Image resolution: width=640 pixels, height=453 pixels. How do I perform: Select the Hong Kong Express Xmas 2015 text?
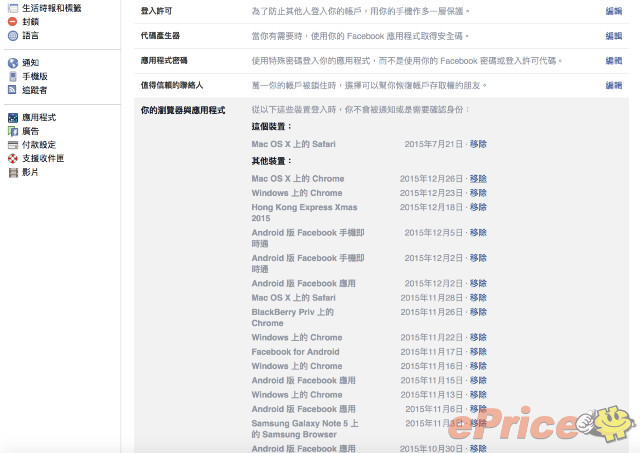coord(304,213)
